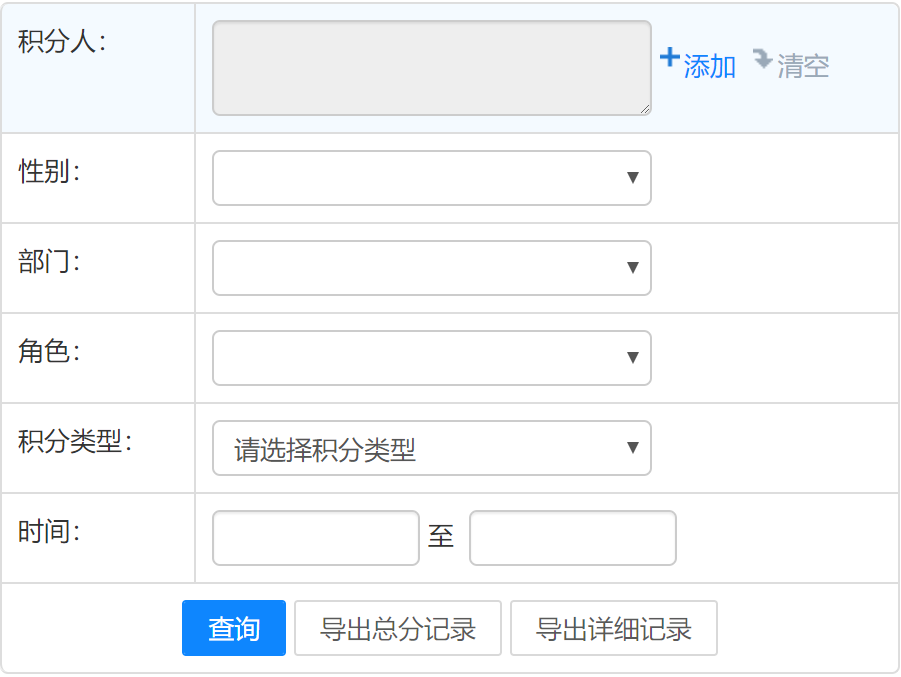Click the 积分人 textarea resize handle

646,109
